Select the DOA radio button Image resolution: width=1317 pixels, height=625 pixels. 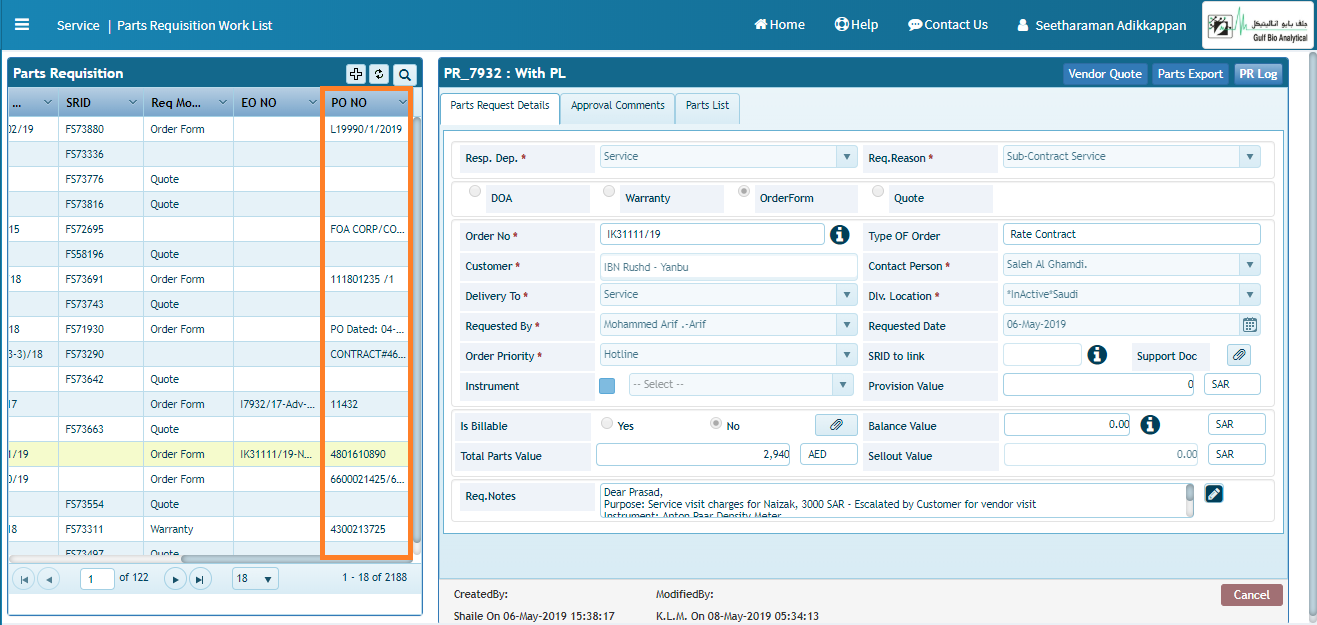tap(474, 192)
